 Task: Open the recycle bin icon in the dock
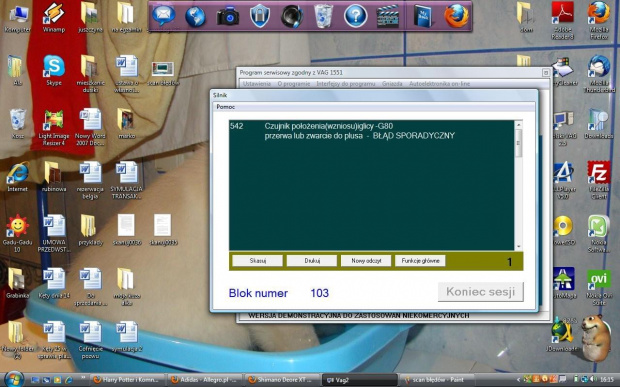[x=323, y=16]
